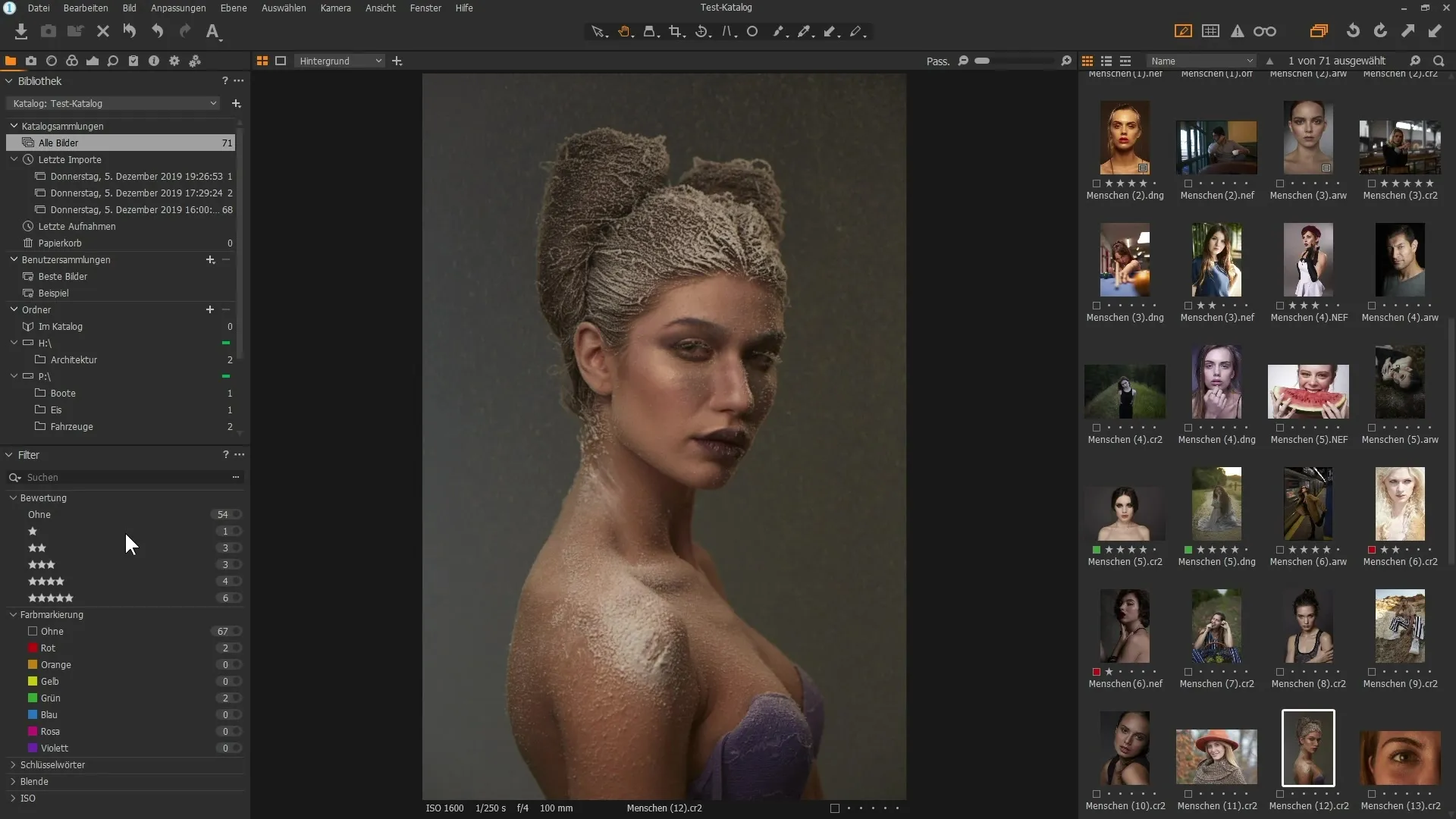Collapse the Farbmarkierung filter section
This screenshot has height=819, width=1456.
13,614
